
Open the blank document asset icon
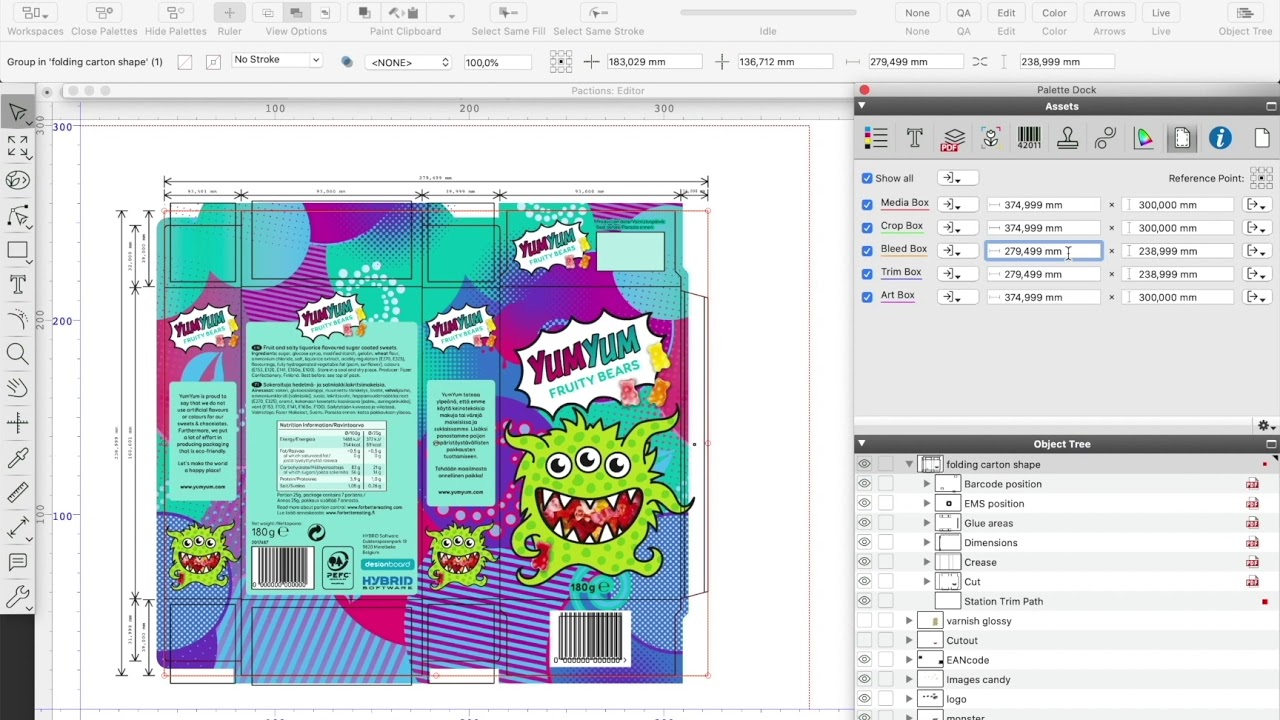point(1262,139)
